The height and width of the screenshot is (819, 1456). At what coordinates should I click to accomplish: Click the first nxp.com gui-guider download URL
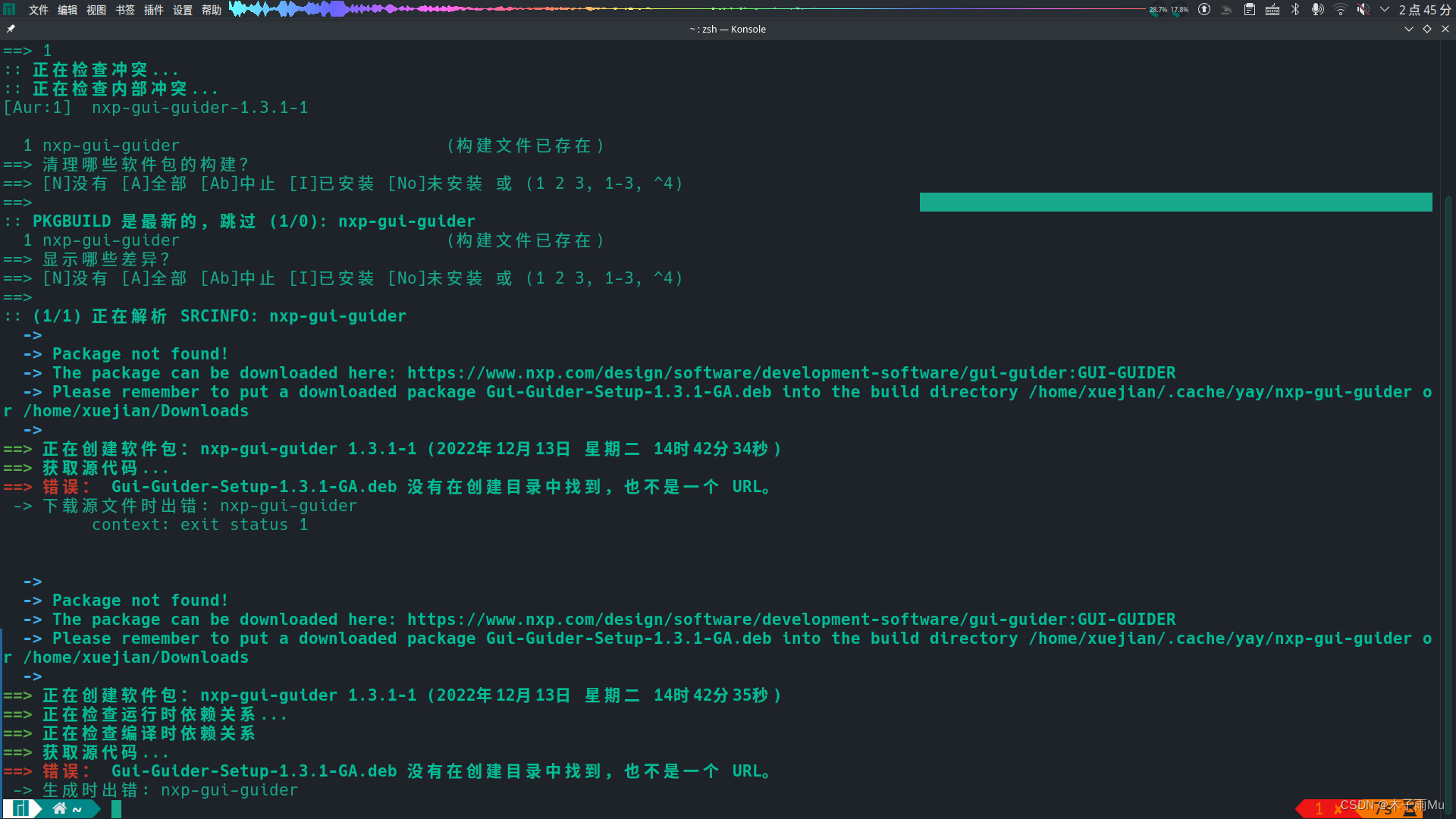[x=792, y=373]
